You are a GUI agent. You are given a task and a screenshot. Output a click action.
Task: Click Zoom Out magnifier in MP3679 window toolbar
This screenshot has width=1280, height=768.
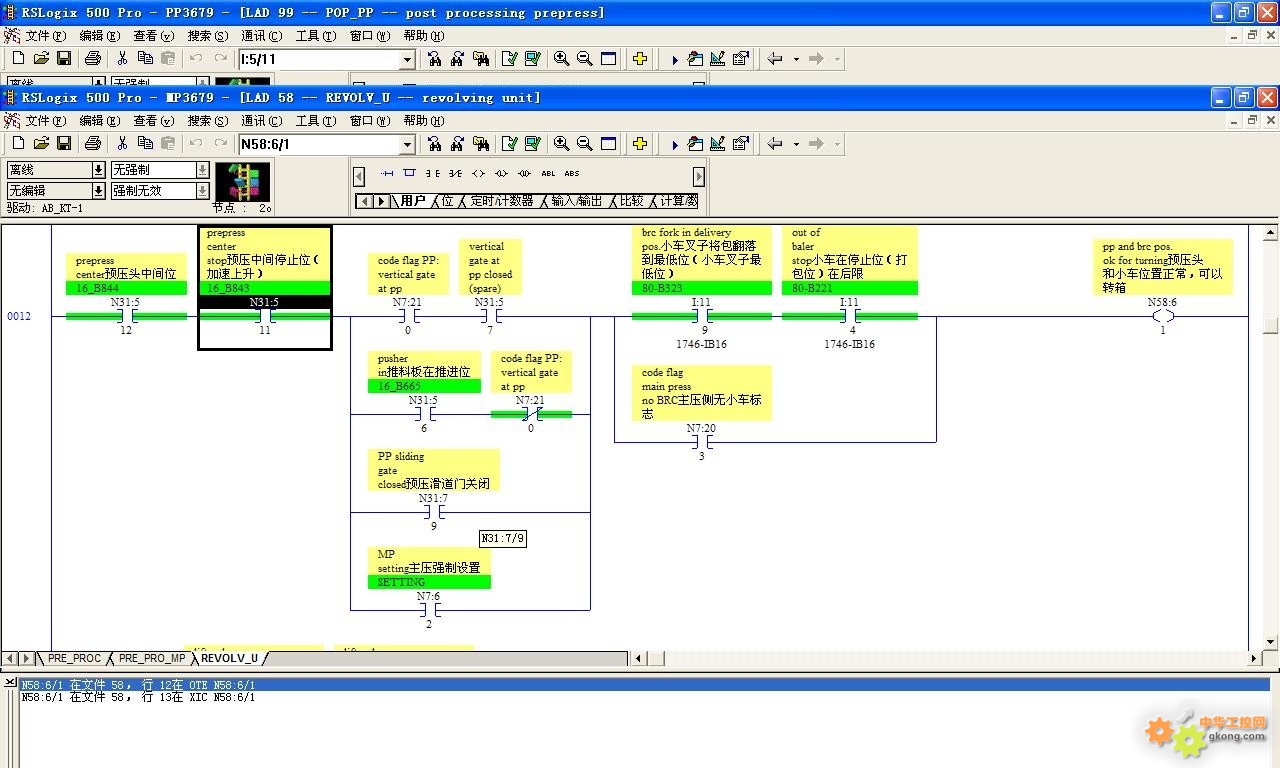click(x=585, y=143)
